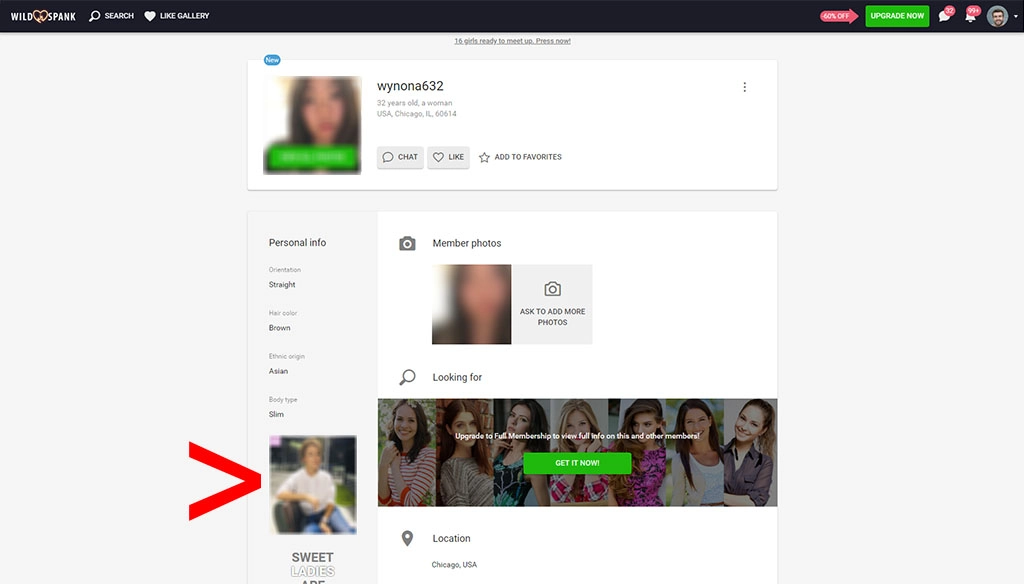Start a chat with wynona632
The width and height of the screenshot is (1024, 584).
coord(400,157)
